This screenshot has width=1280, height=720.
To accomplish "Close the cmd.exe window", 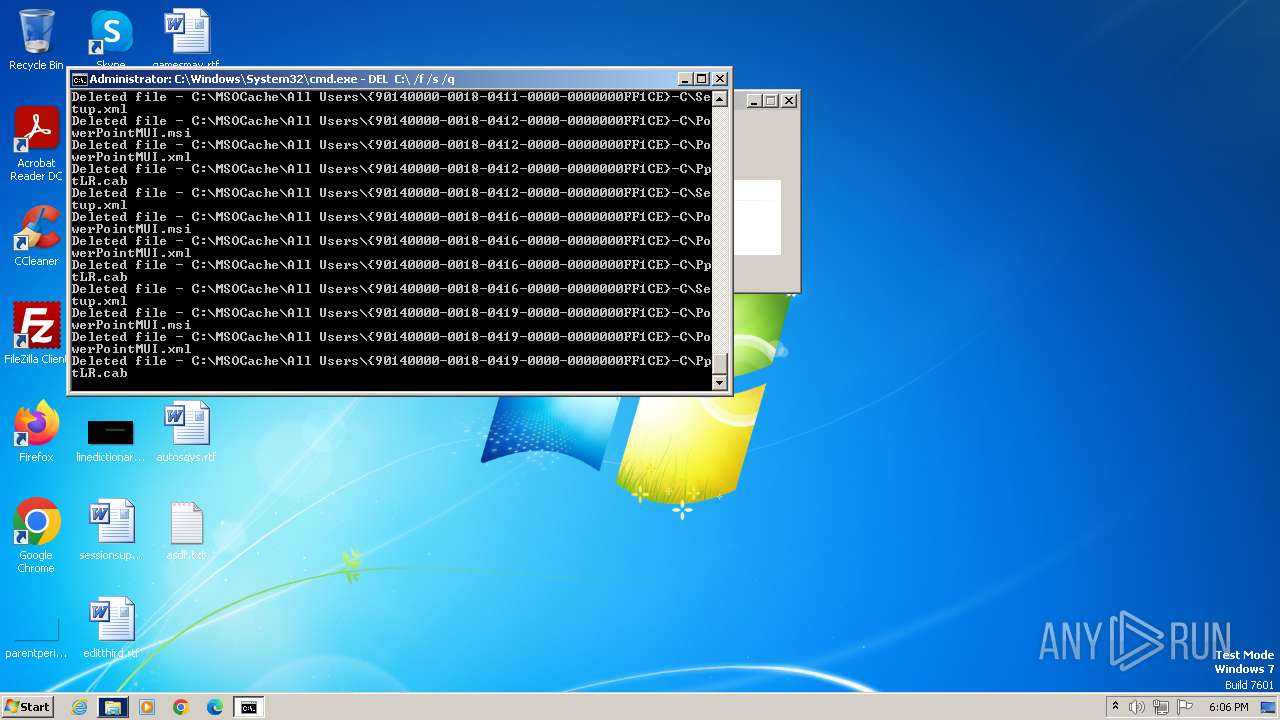I will (720, 79).
